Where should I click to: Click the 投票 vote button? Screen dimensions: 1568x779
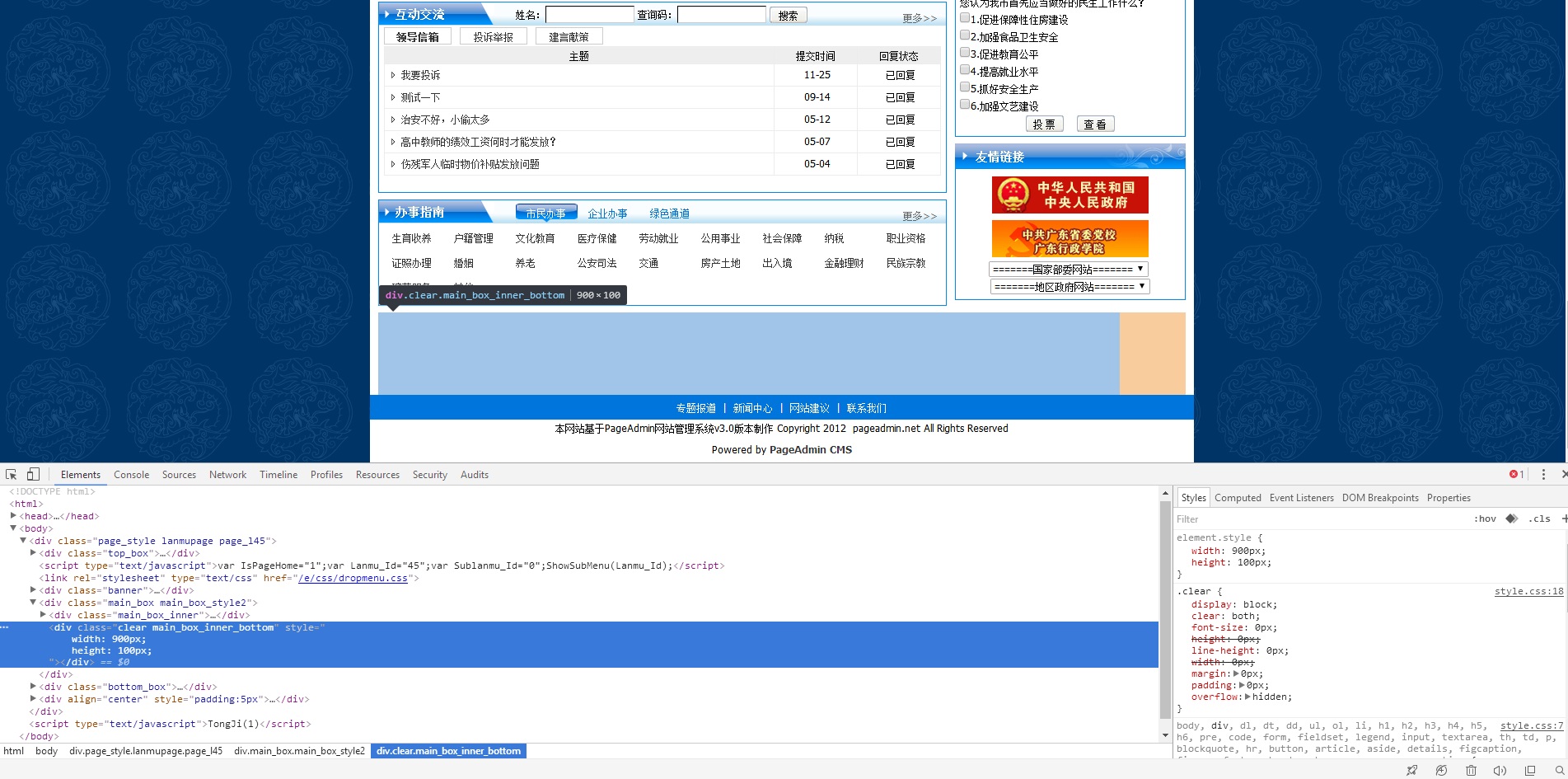1044,124
